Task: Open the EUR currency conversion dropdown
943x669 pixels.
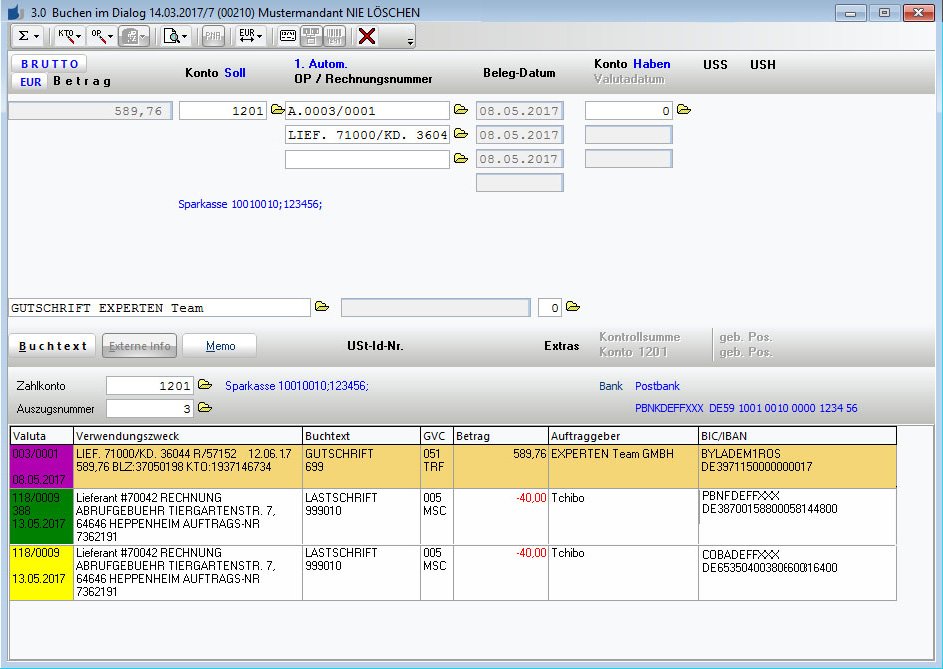Action: pos(250,36)
